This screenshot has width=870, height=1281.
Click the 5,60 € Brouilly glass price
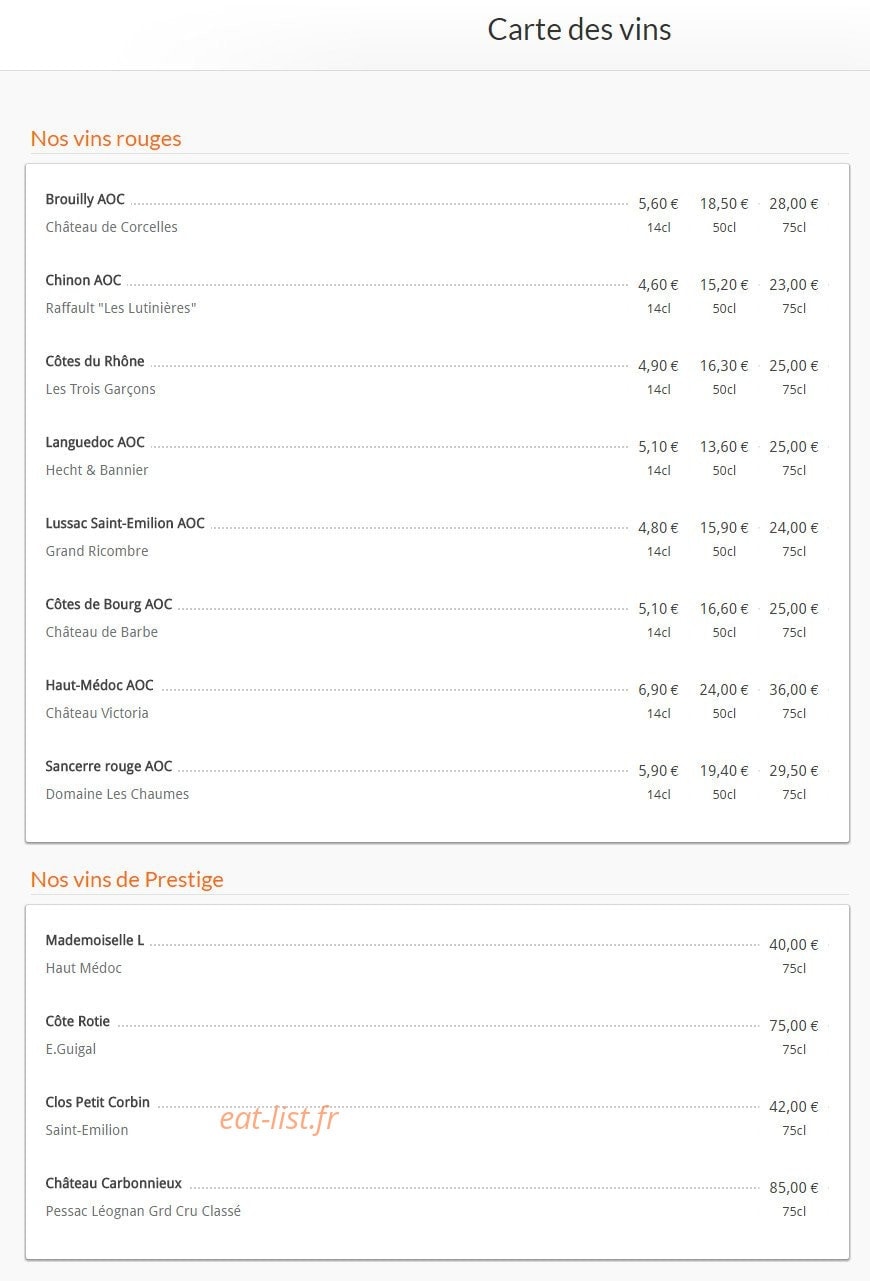658,204
